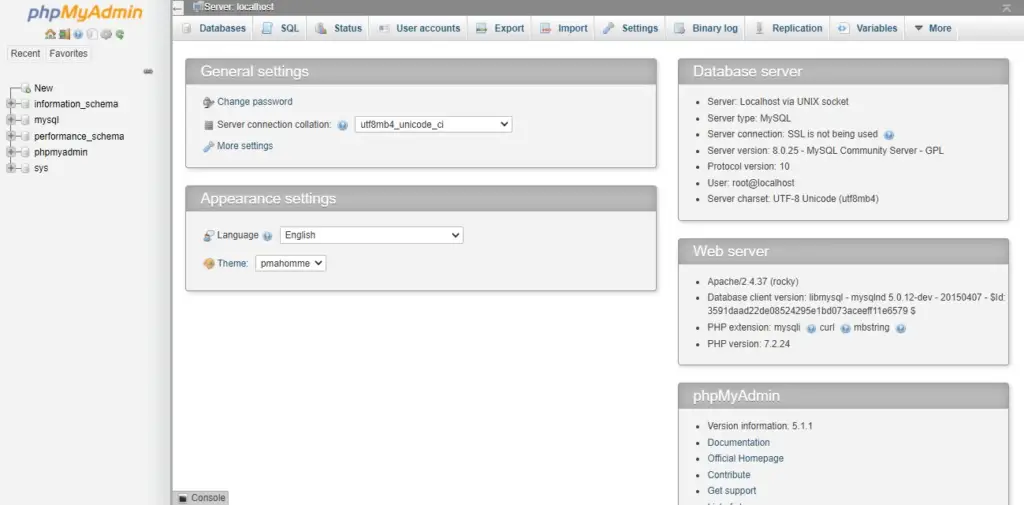
Task: Show Recent tables list
Action: tap(25, 54)
